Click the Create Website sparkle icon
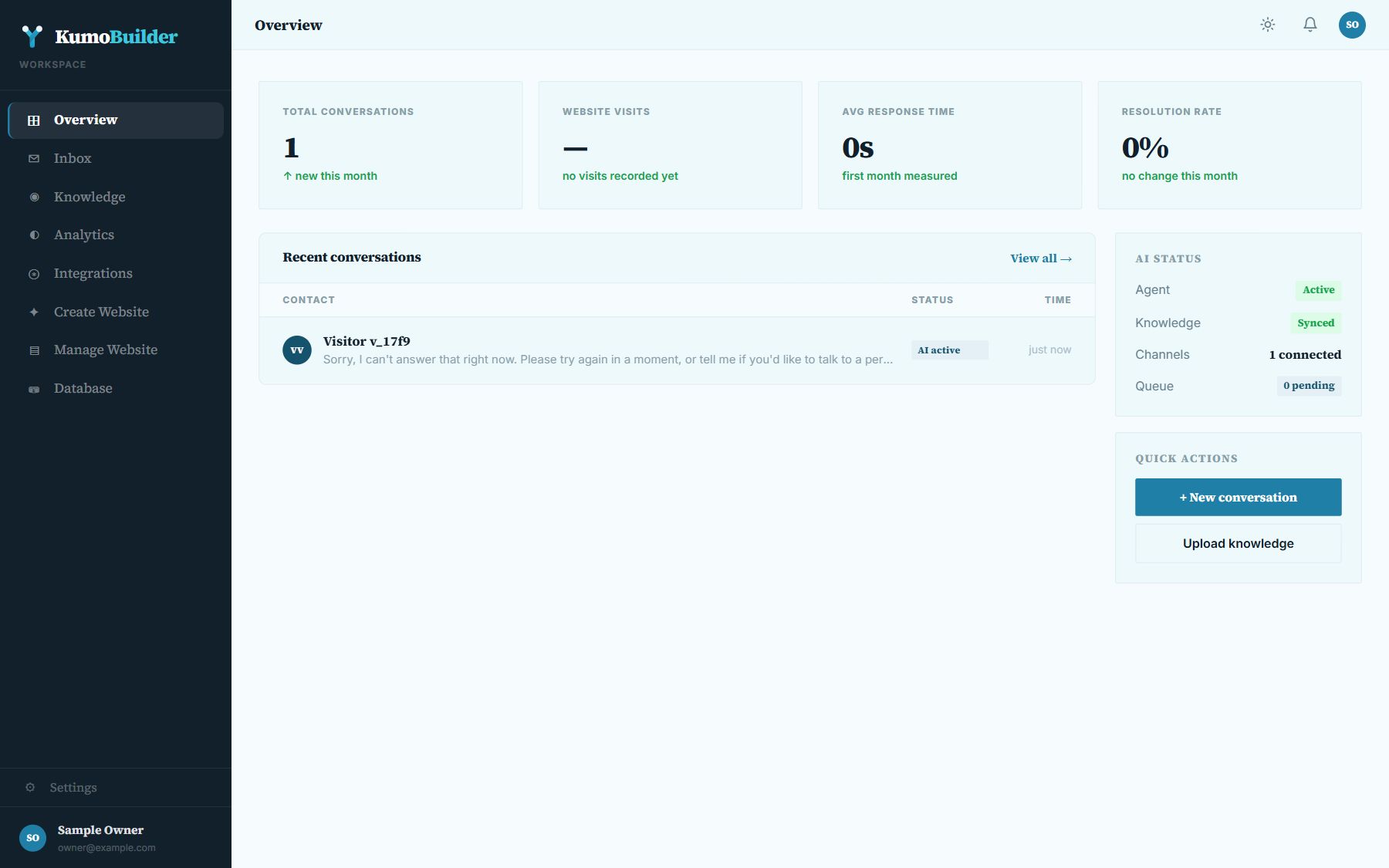This screenshot has height=868, width=1389. pyautogui.click(x=34, y=312)
